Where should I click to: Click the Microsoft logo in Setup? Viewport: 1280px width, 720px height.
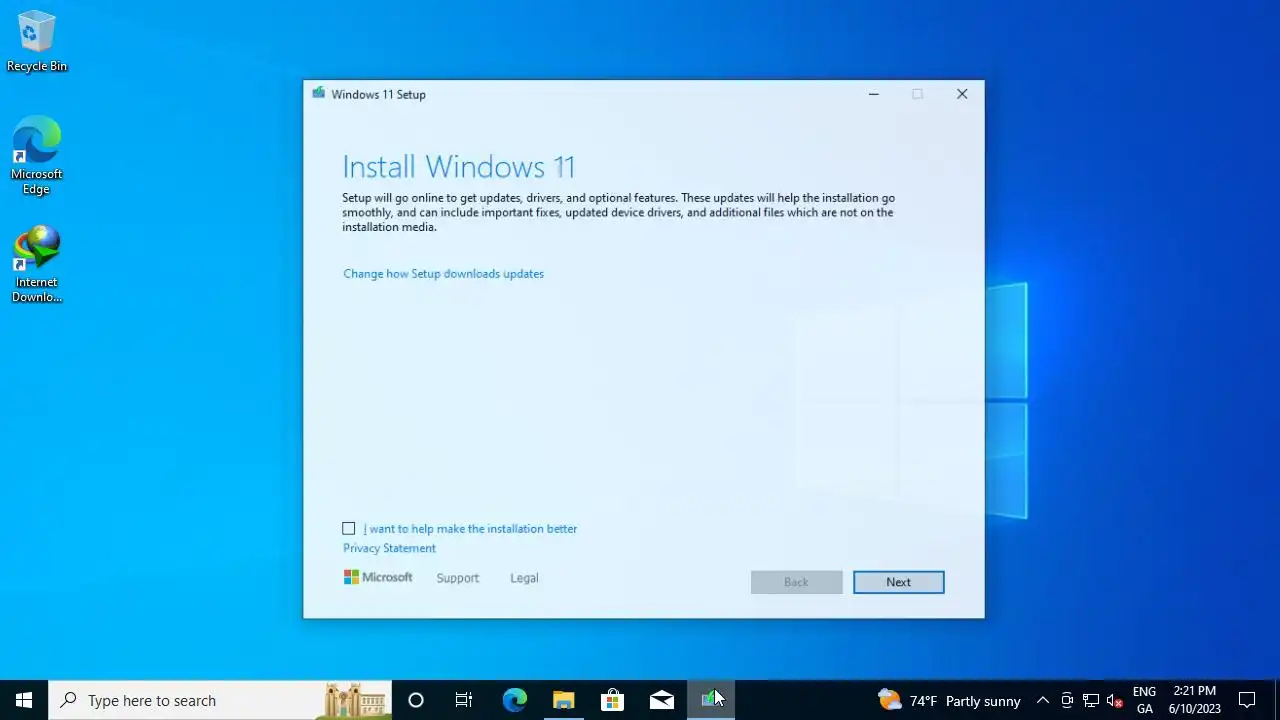378,577
